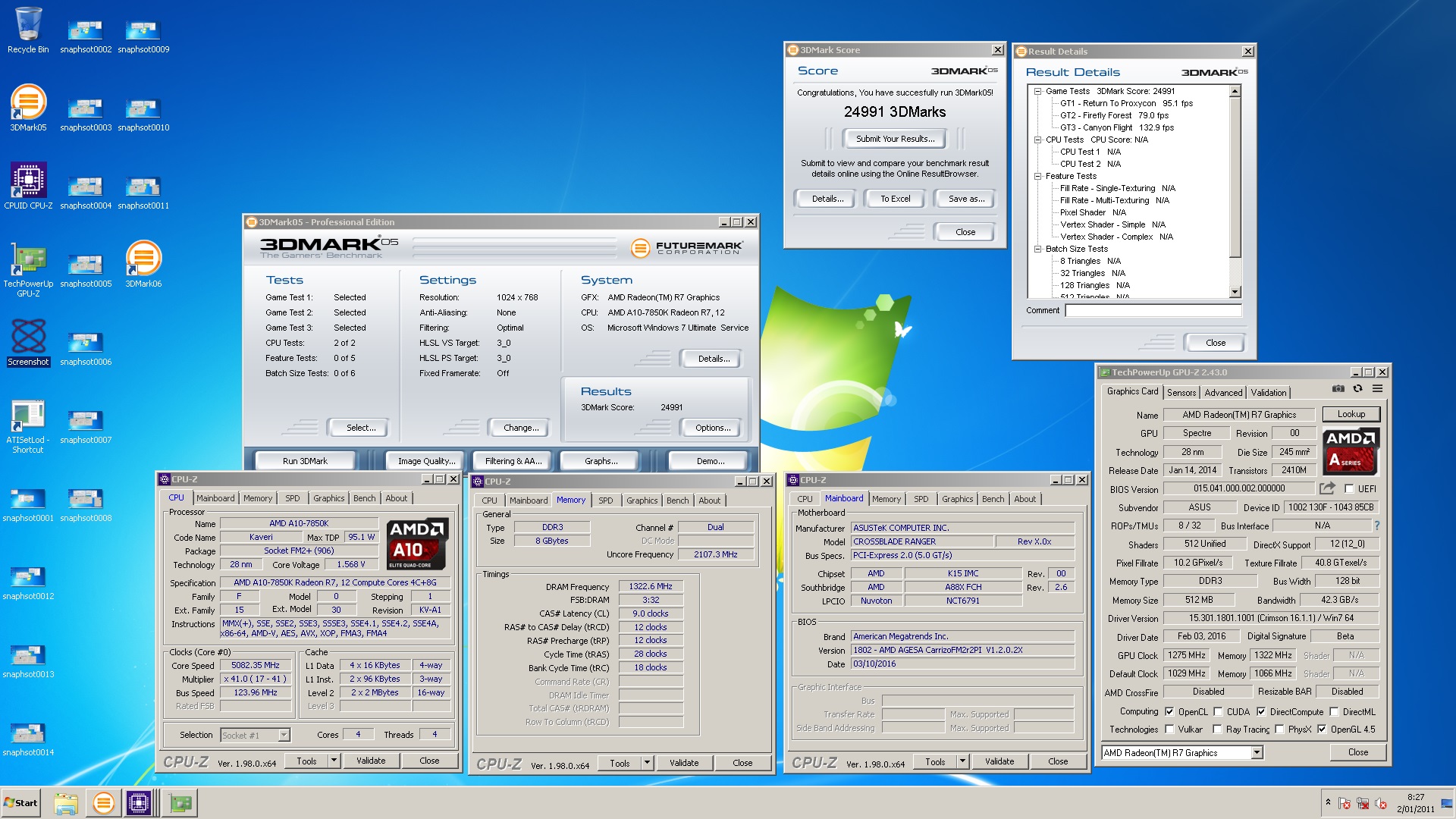Screen dimensions: 1456x819
Task: Click the BIOS version share/export icon in GPU-Z
Action: tap(1327, 488)
